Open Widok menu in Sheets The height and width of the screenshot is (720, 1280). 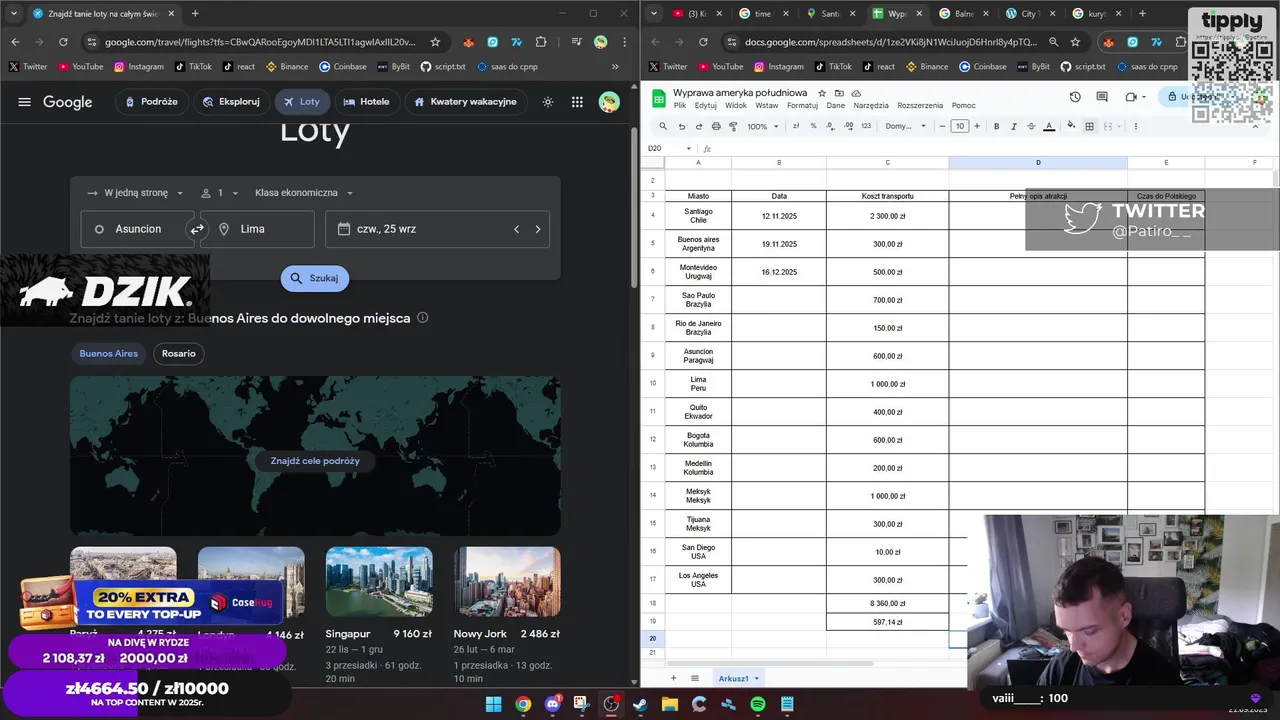[736, 105]
